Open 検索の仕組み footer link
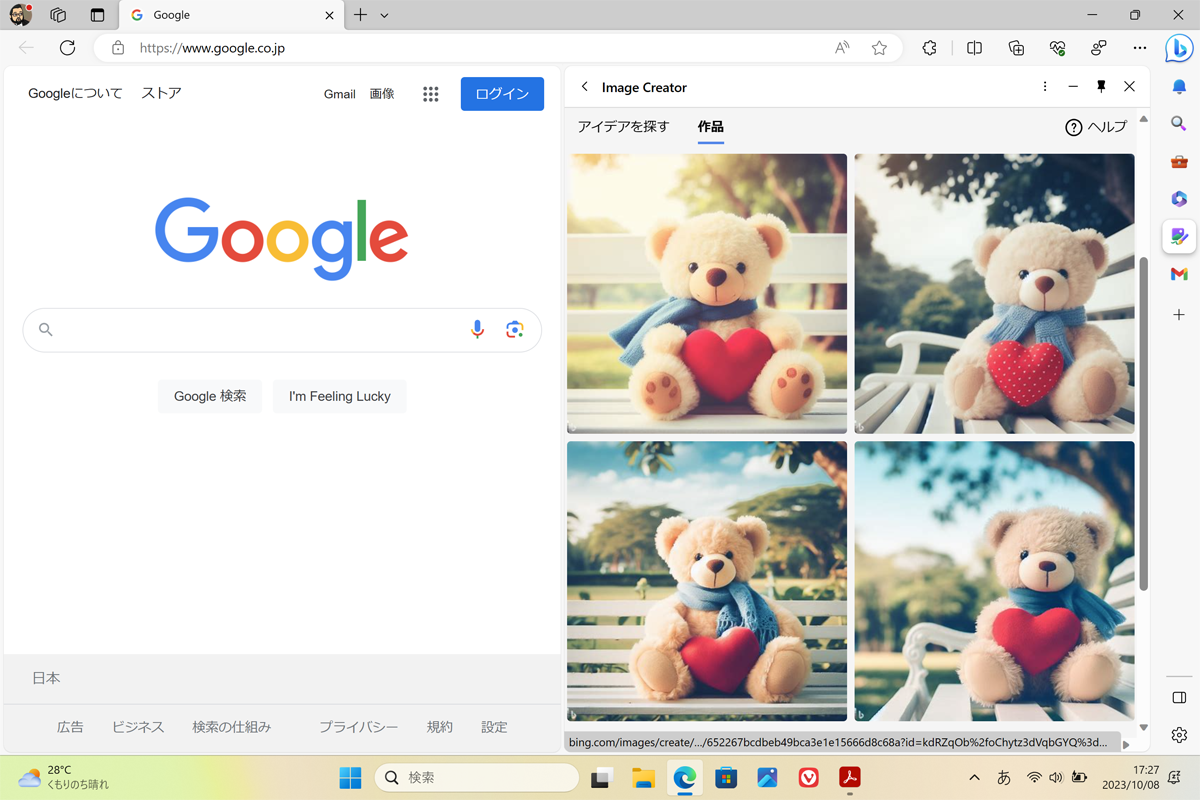1200x800 pixels. (231, 727)
